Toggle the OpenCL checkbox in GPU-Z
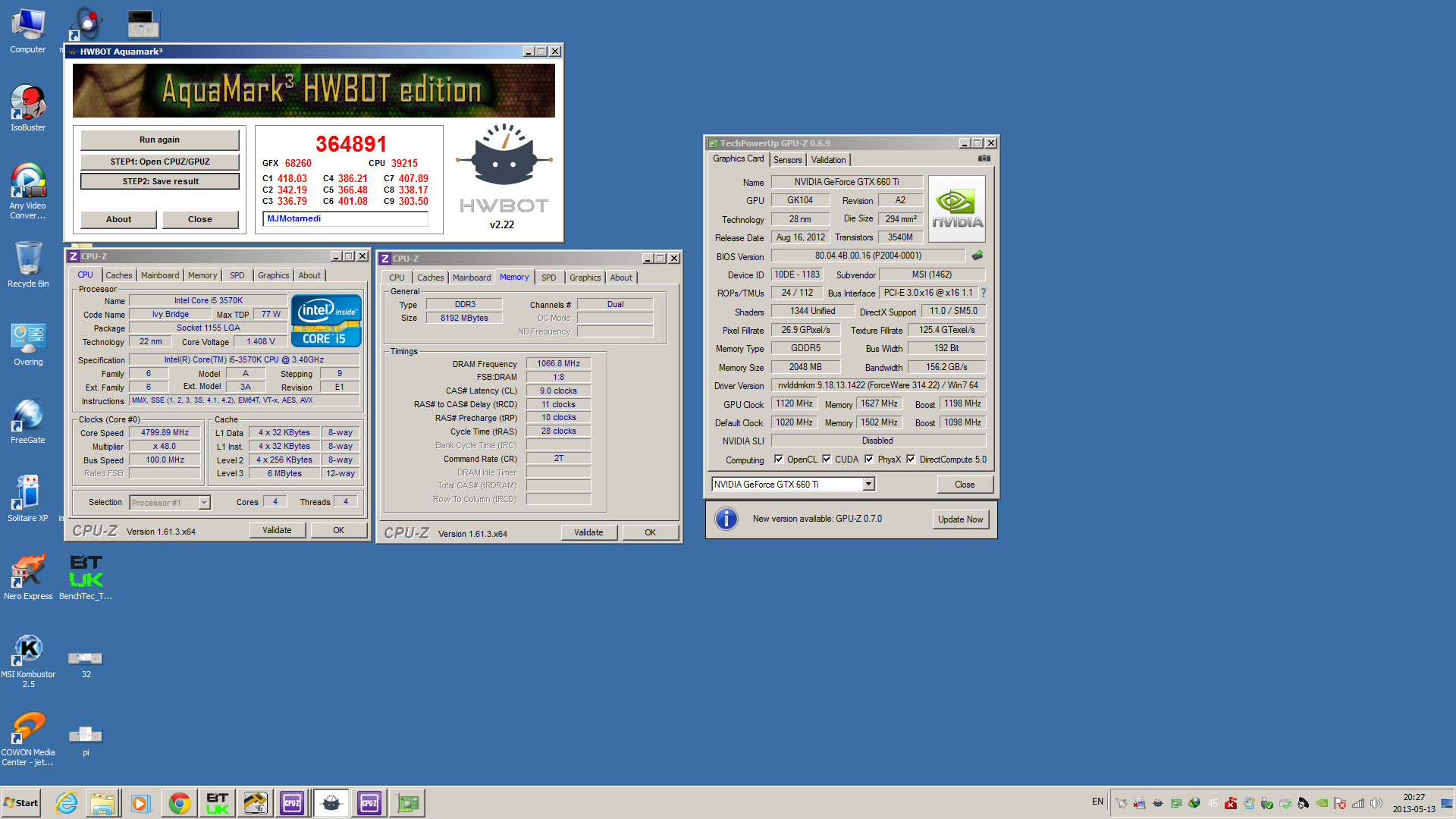 pos(779,460)
